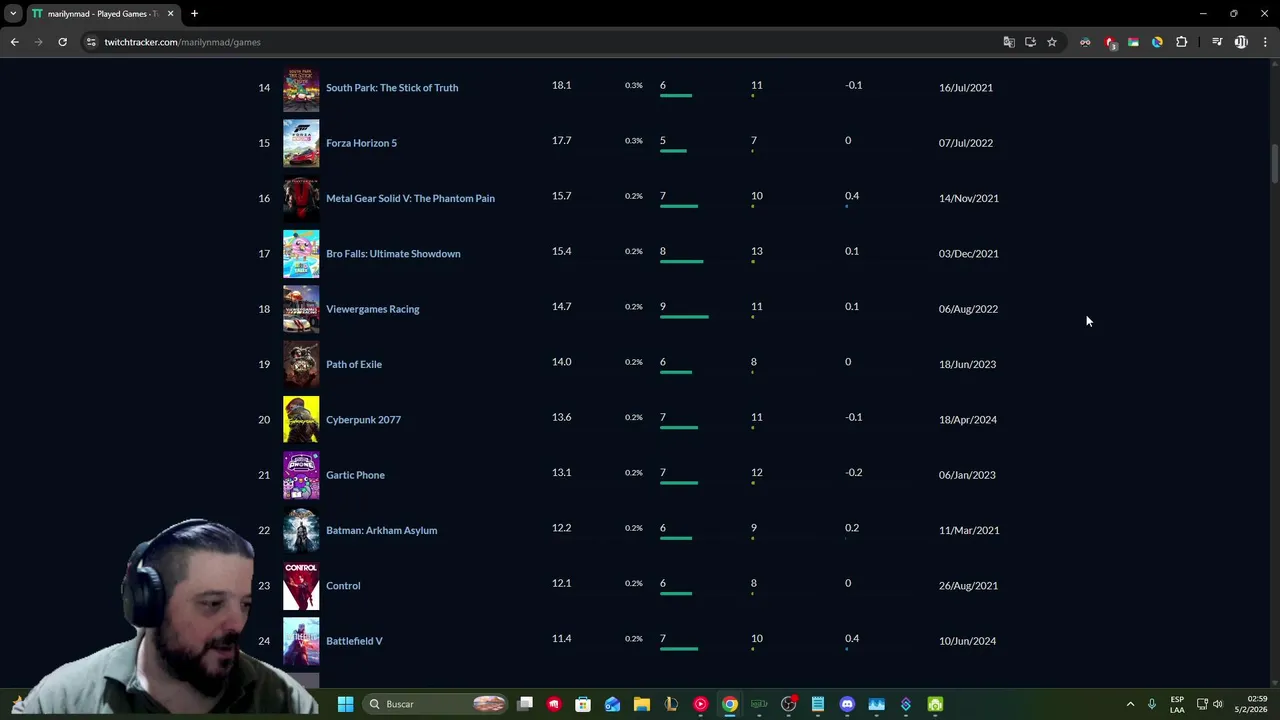The height and width of the screenshot is (720, 1280).
Task: Close the marilynmad Played Games tab
Action: tap(170, 14)
